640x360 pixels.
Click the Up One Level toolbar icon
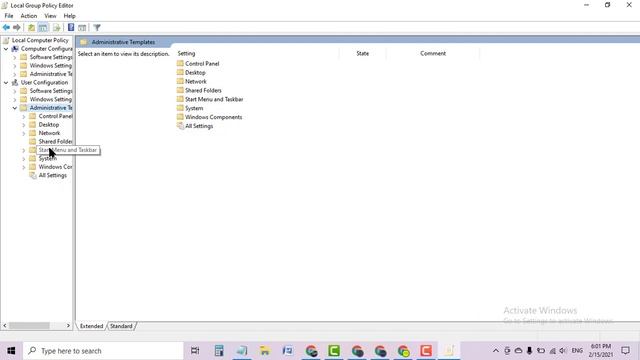31,28
